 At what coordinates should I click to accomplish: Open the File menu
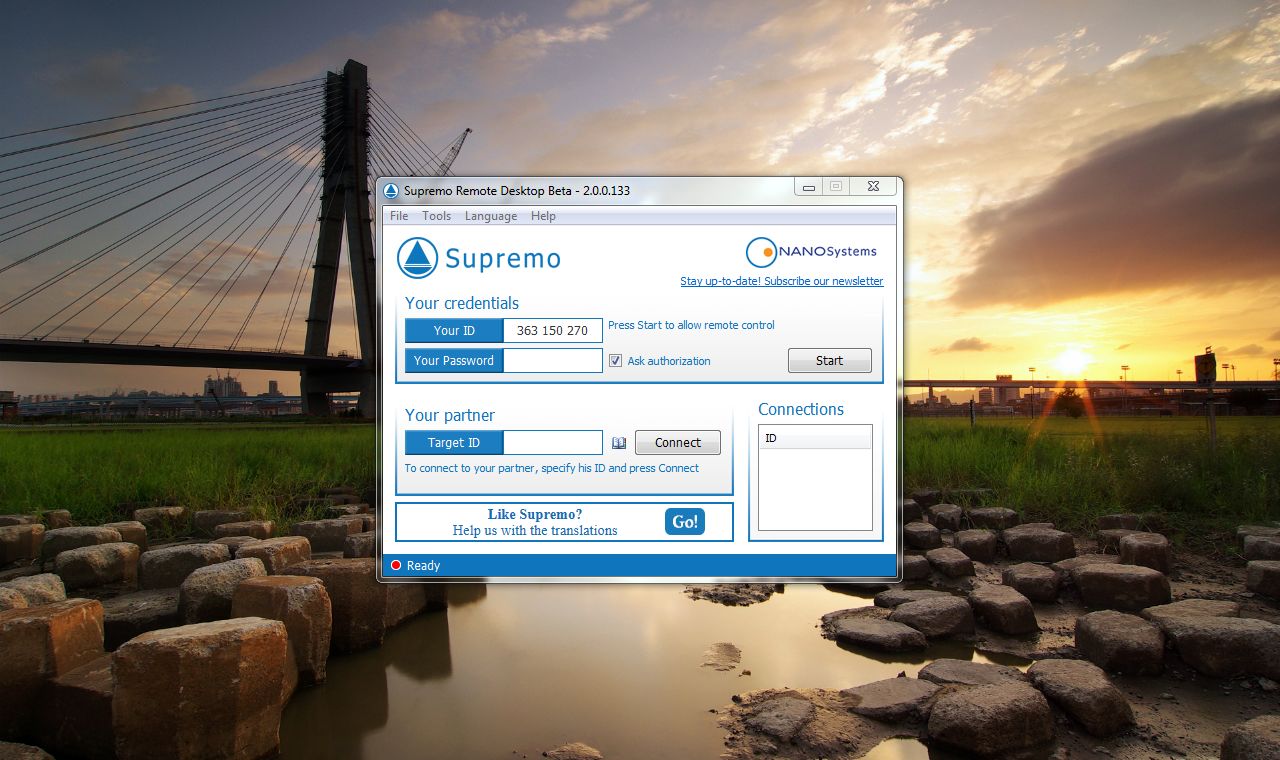399,216
